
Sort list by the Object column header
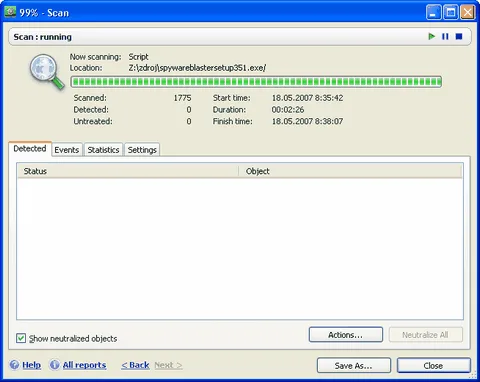click(x=351, y=171)
